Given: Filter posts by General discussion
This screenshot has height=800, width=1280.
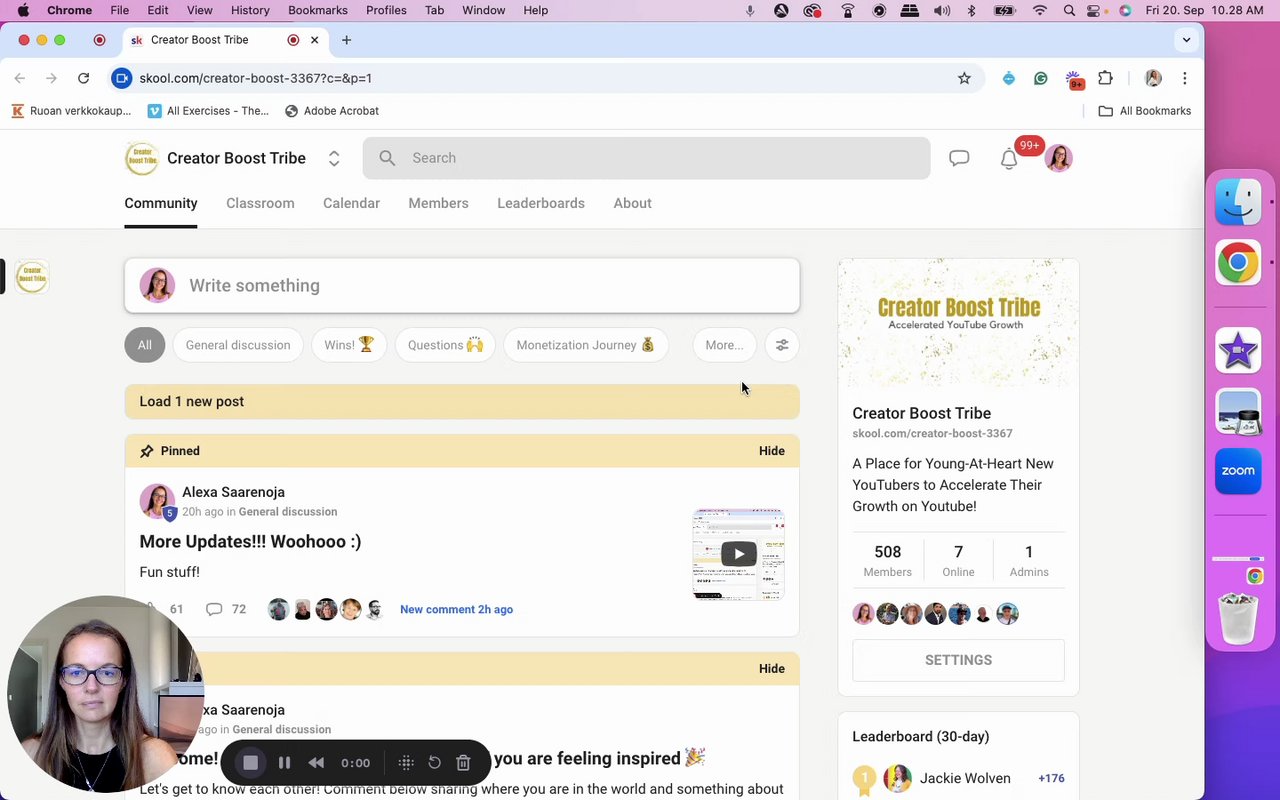Looking at the screenshot, I should tap(238, 345).
